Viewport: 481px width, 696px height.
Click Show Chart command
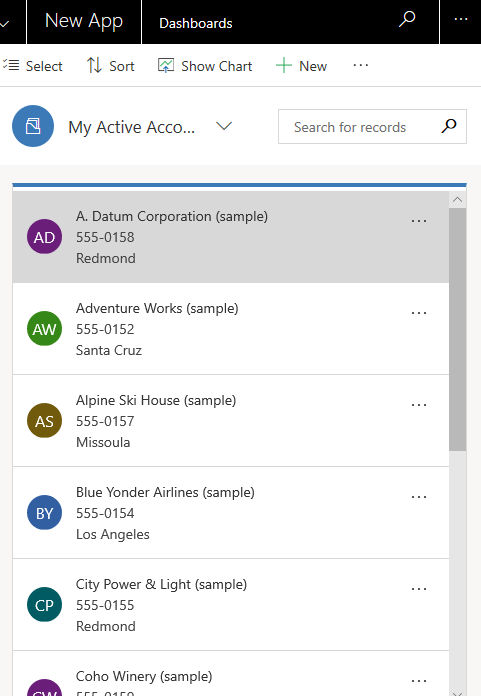205,66
